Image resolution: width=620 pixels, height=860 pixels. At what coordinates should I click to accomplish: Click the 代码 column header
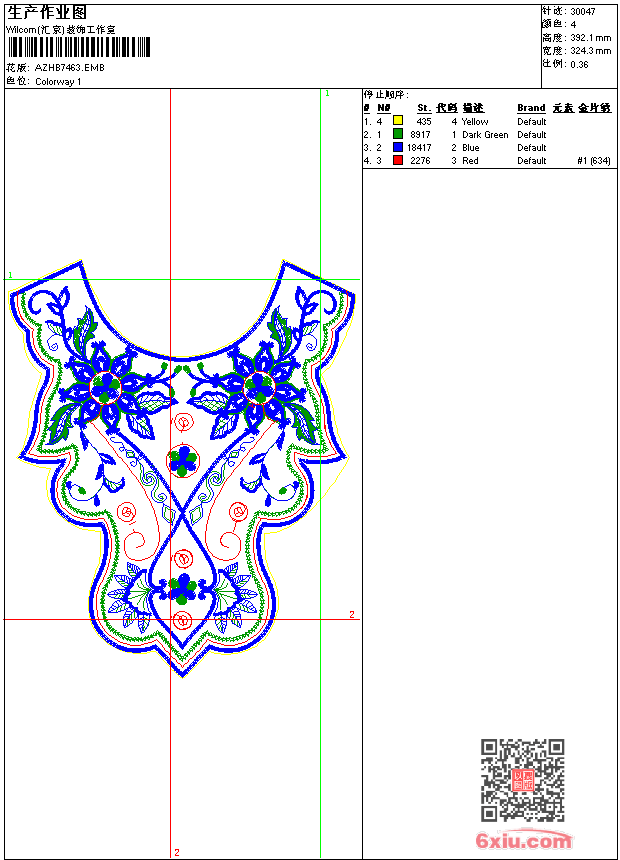(447, 108)
